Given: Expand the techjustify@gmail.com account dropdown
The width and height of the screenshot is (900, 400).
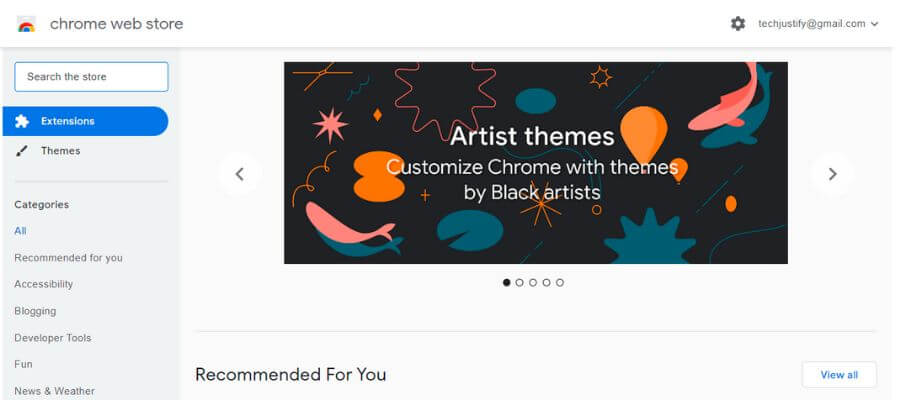Looking at the screenshot, I should 875,24.
